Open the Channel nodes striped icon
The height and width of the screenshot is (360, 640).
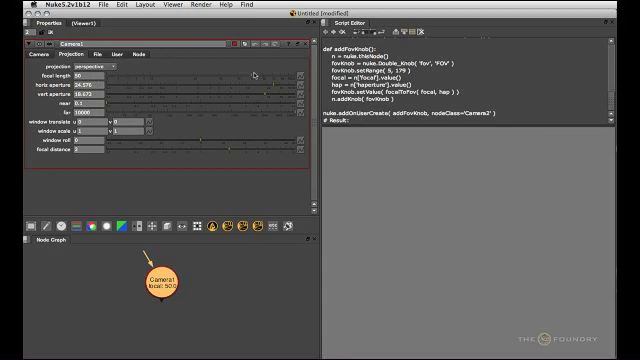pyautogui.click(x=76, y=226)
